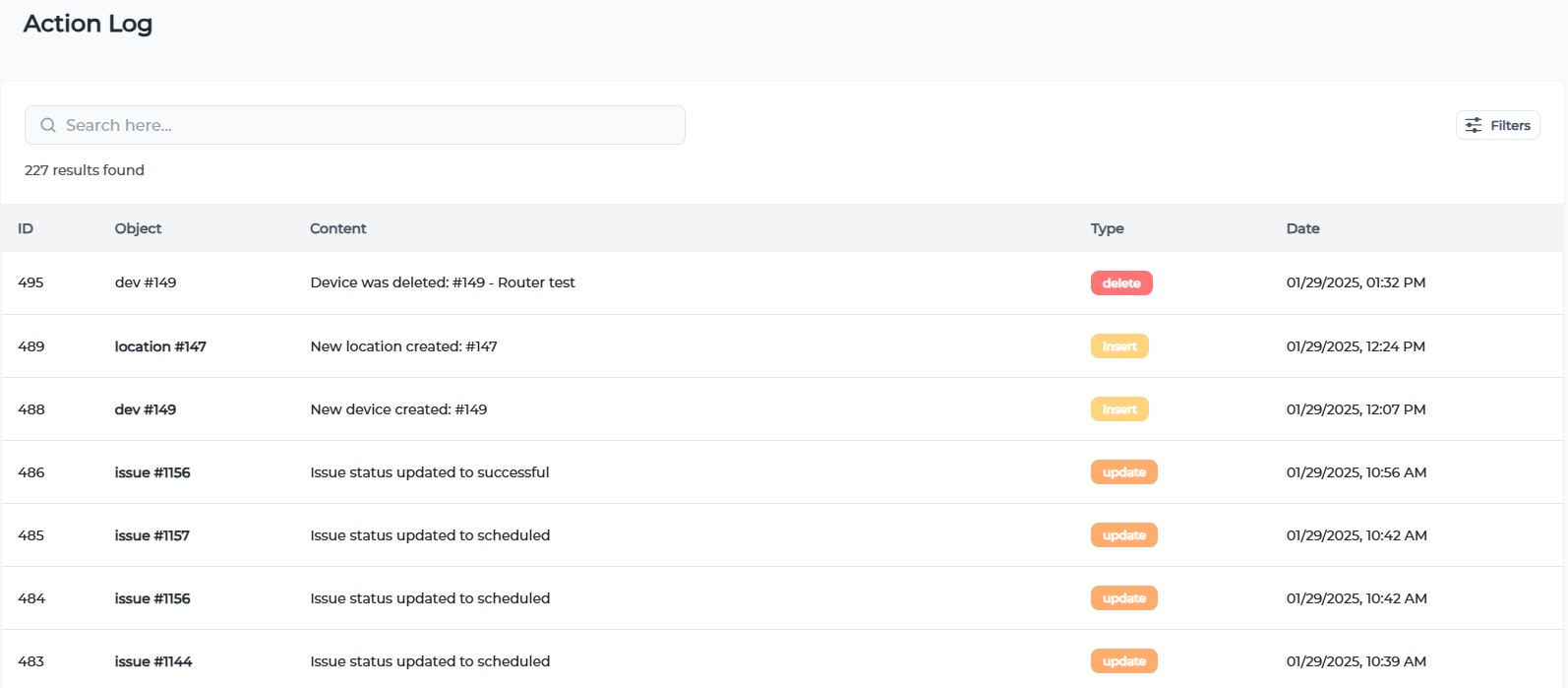Click the Content column header
The image size is (1568, 688).
[337, 228]
